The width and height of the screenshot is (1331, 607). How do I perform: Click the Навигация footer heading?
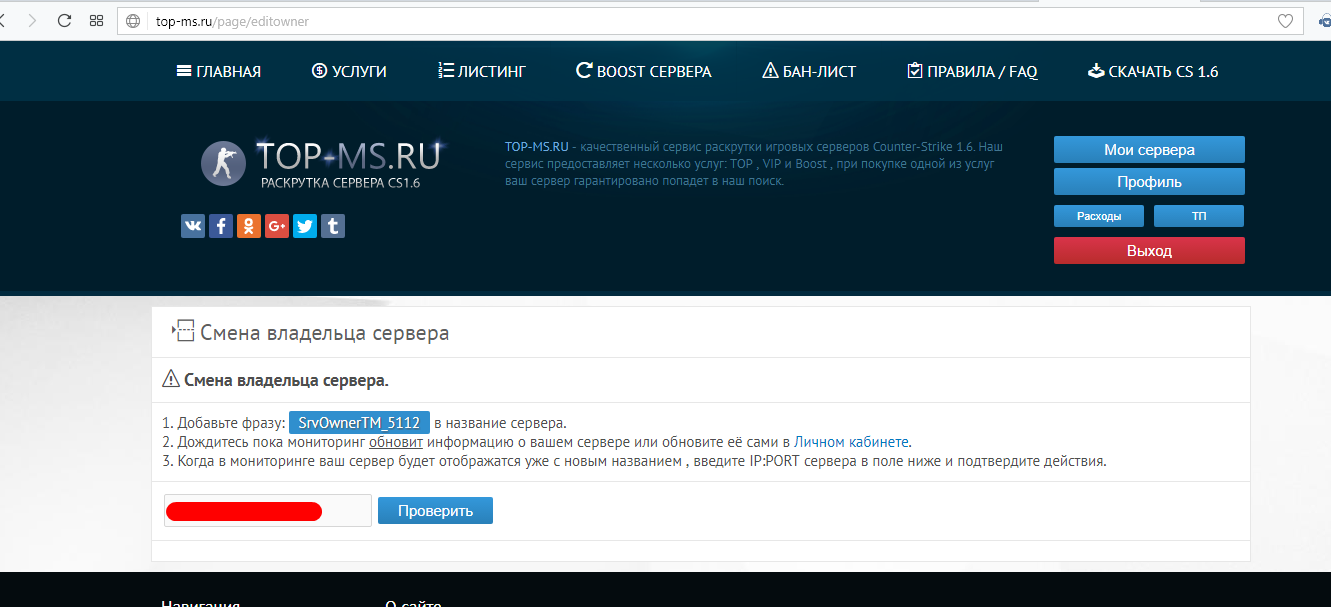pos(200,602)
